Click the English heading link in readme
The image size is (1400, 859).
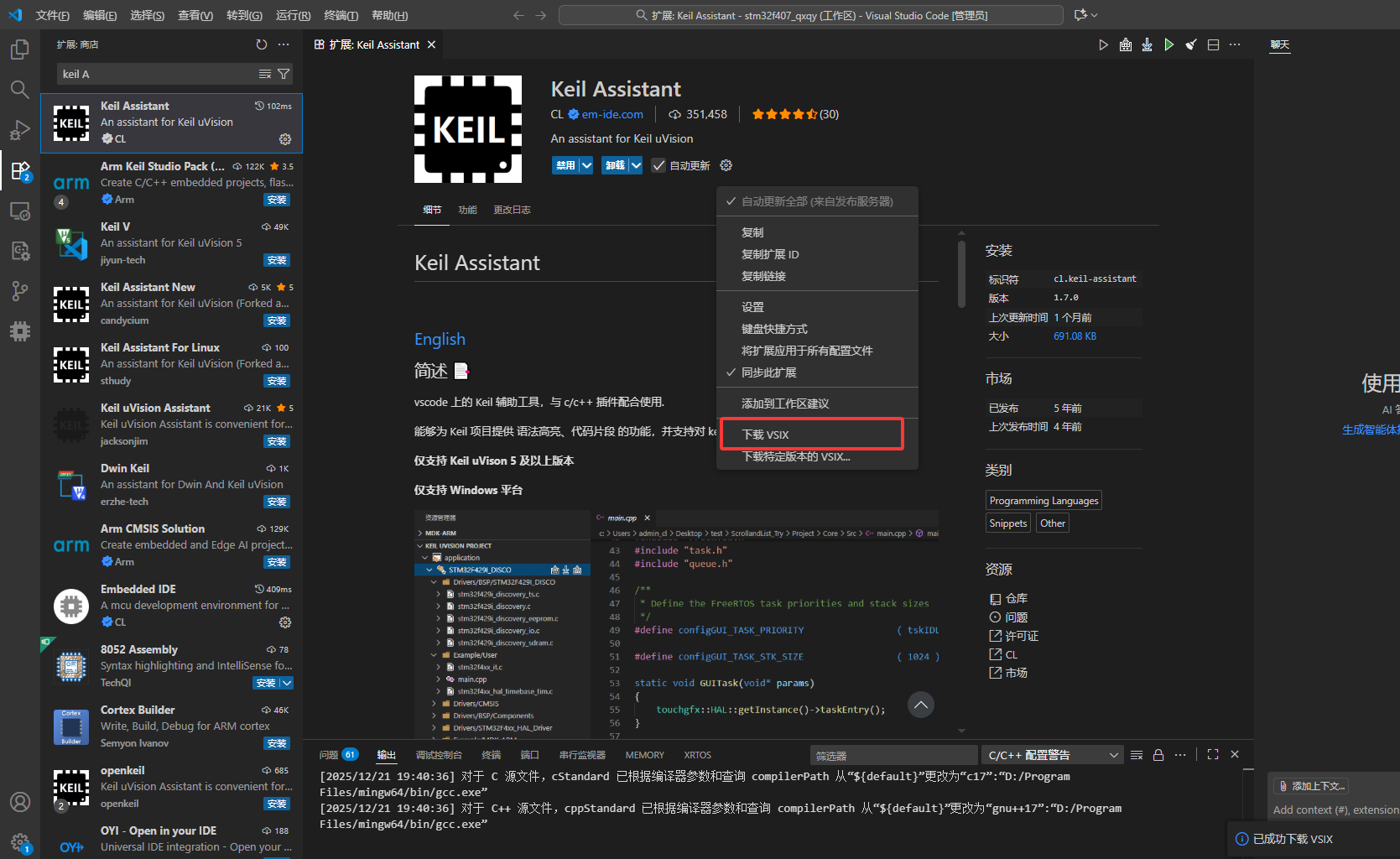440,339
